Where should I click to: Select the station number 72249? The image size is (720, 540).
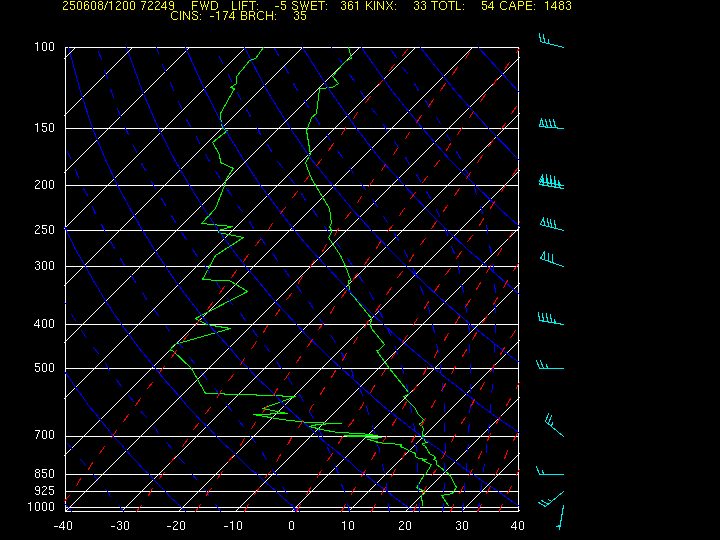[x=159, y=6]
